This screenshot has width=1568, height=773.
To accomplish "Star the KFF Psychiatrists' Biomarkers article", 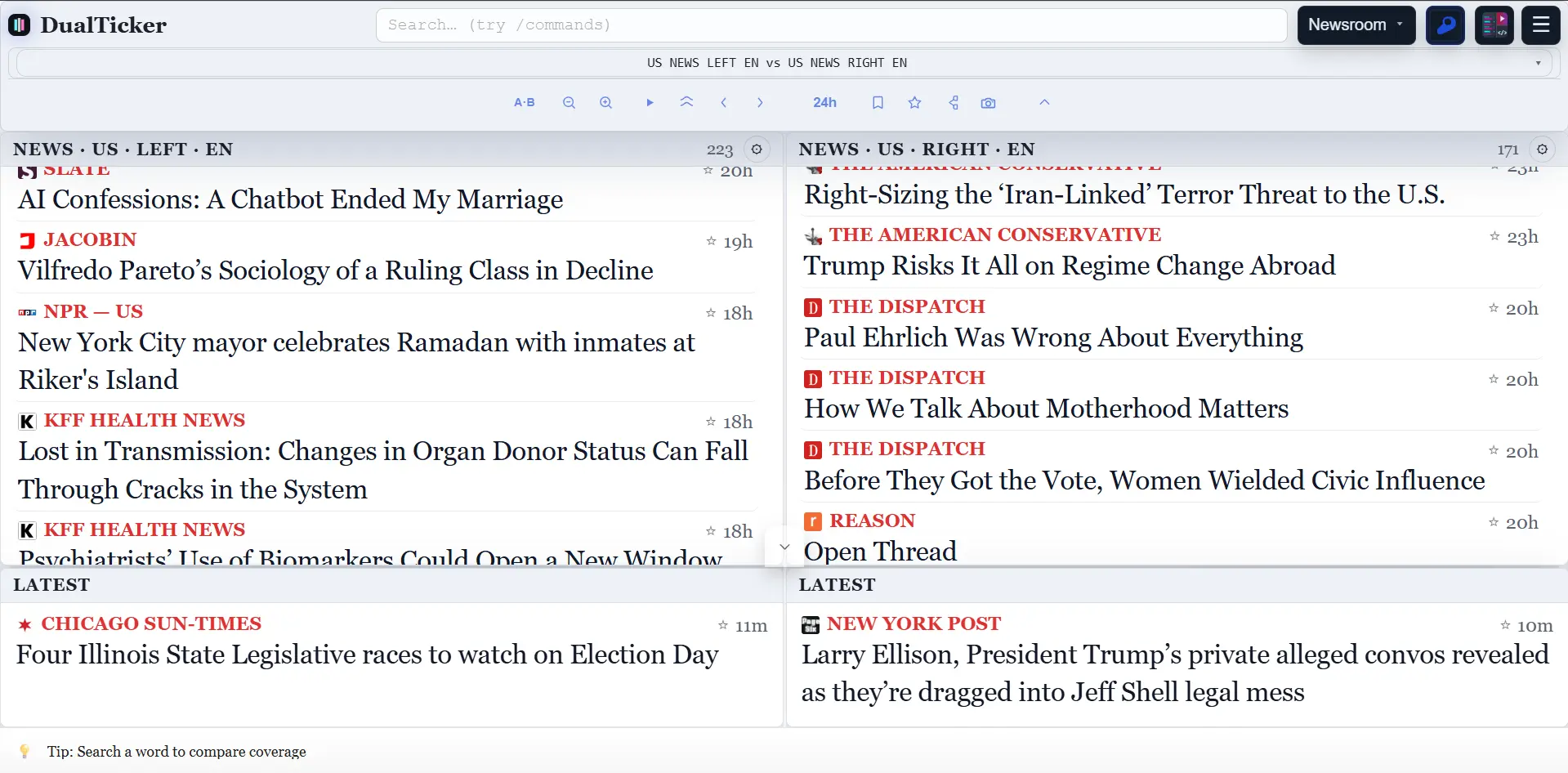I will tap(711, 531).
